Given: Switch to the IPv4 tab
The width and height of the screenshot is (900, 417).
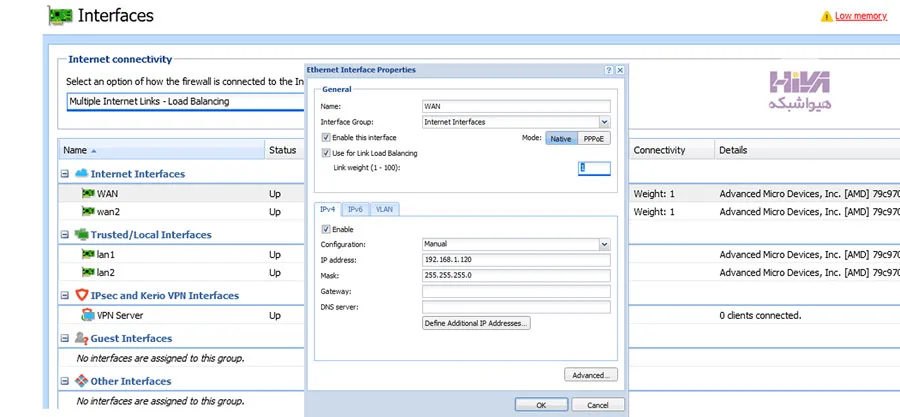Looking at the screenshot, I should 327,209.
